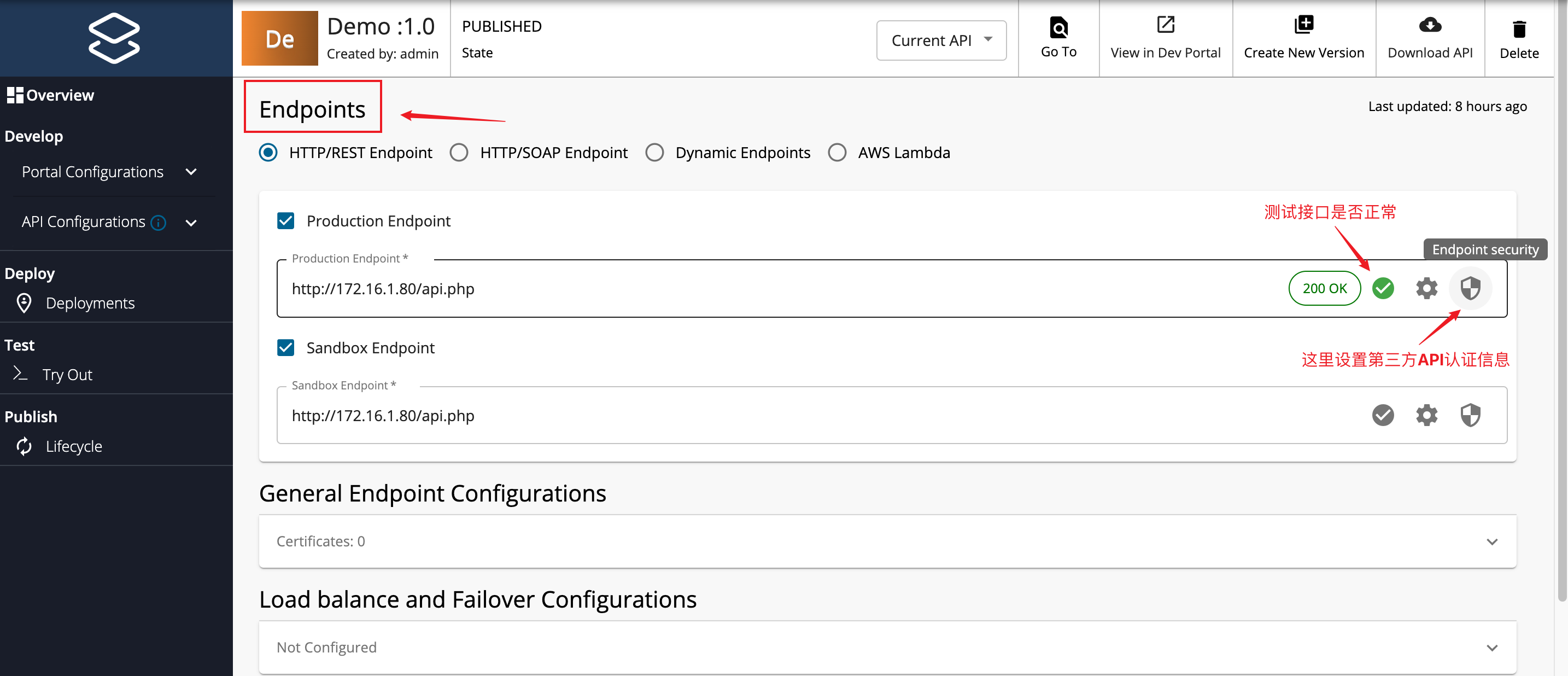This screenshot has width=1568, height=676.
Task: Uncheck the Production Endpoint checkbox
Action: [285, 220]
